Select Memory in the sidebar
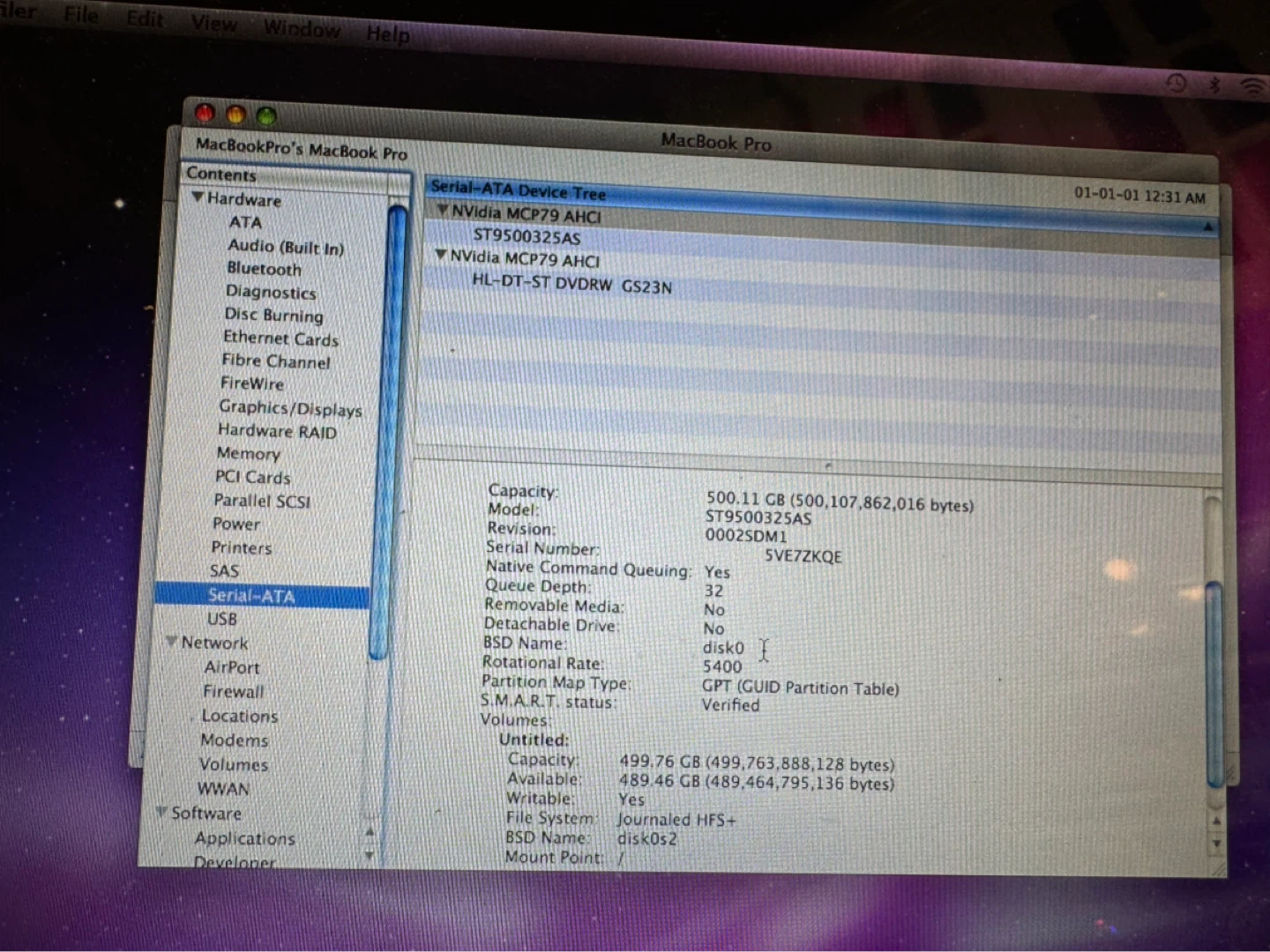 coord(248,453)
